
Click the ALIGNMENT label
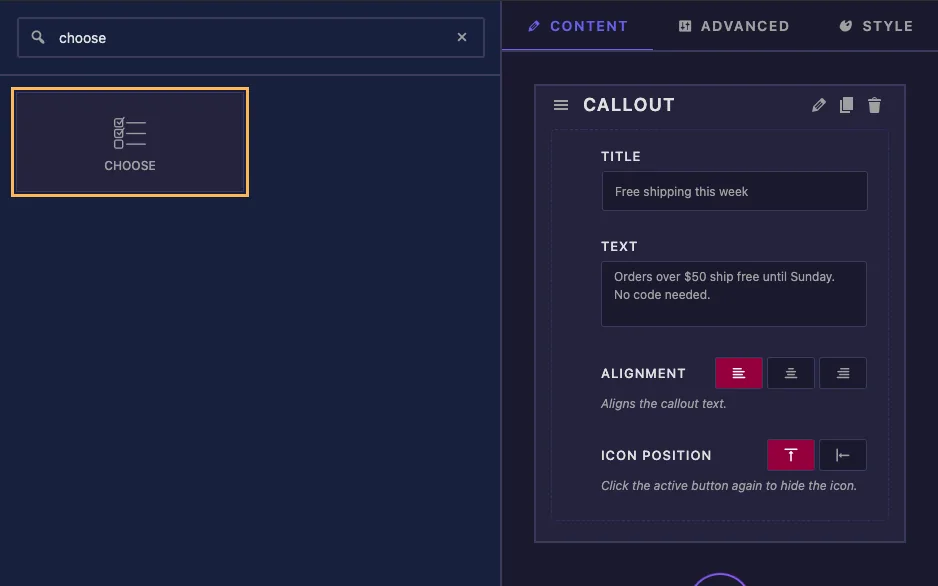(x=643, y=373)
